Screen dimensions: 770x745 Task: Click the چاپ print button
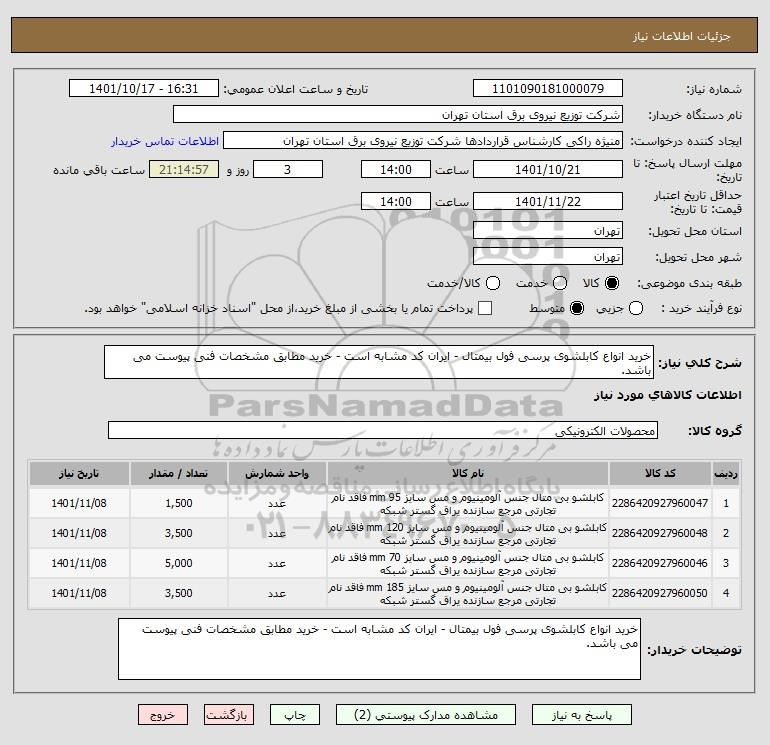(x=295, y=715)
